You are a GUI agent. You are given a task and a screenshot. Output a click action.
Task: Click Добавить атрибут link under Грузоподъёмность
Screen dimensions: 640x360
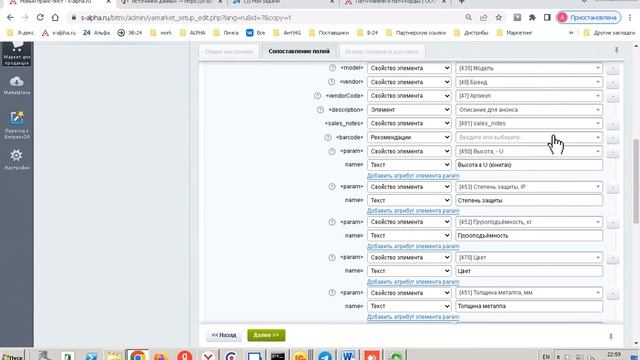coord(413,246)
